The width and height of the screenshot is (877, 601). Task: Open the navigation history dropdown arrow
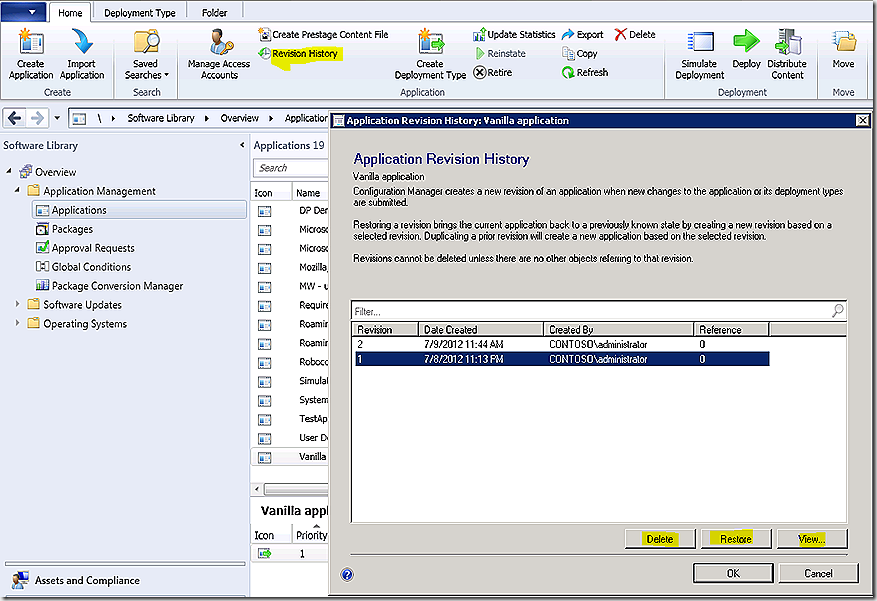(x=57, y=118)
